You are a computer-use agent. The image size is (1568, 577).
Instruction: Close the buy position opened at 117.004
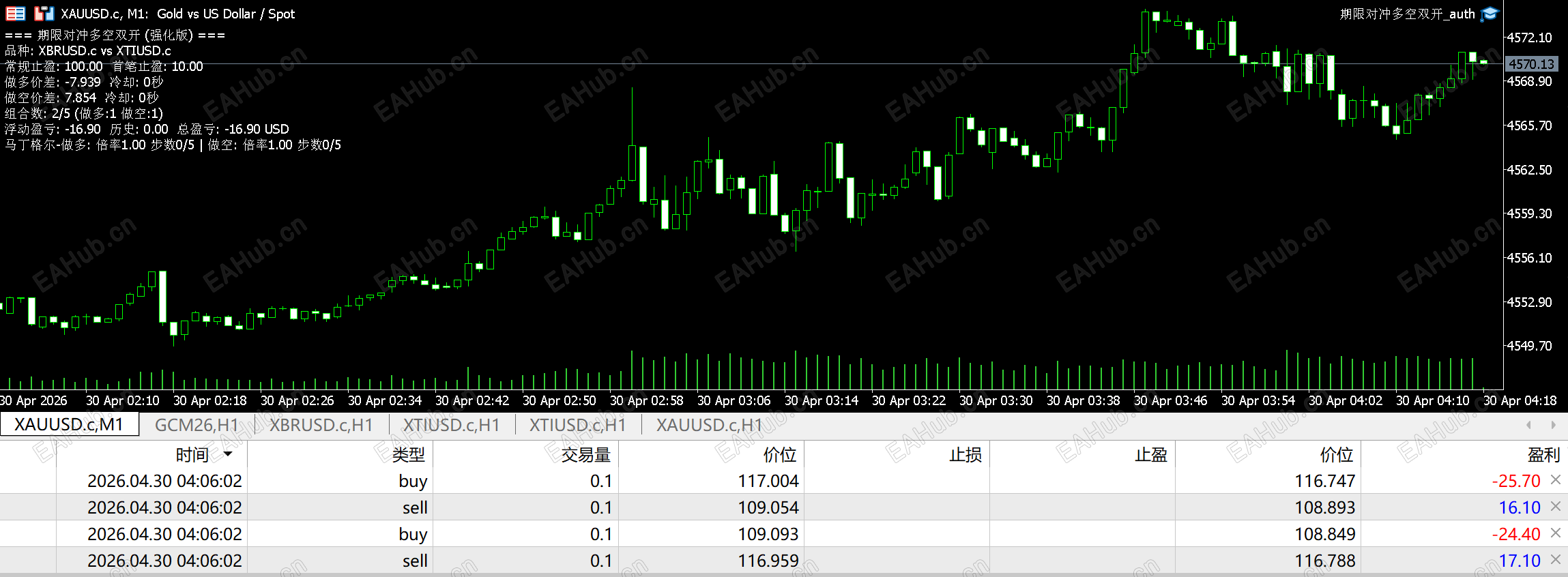coord(1556,480)
